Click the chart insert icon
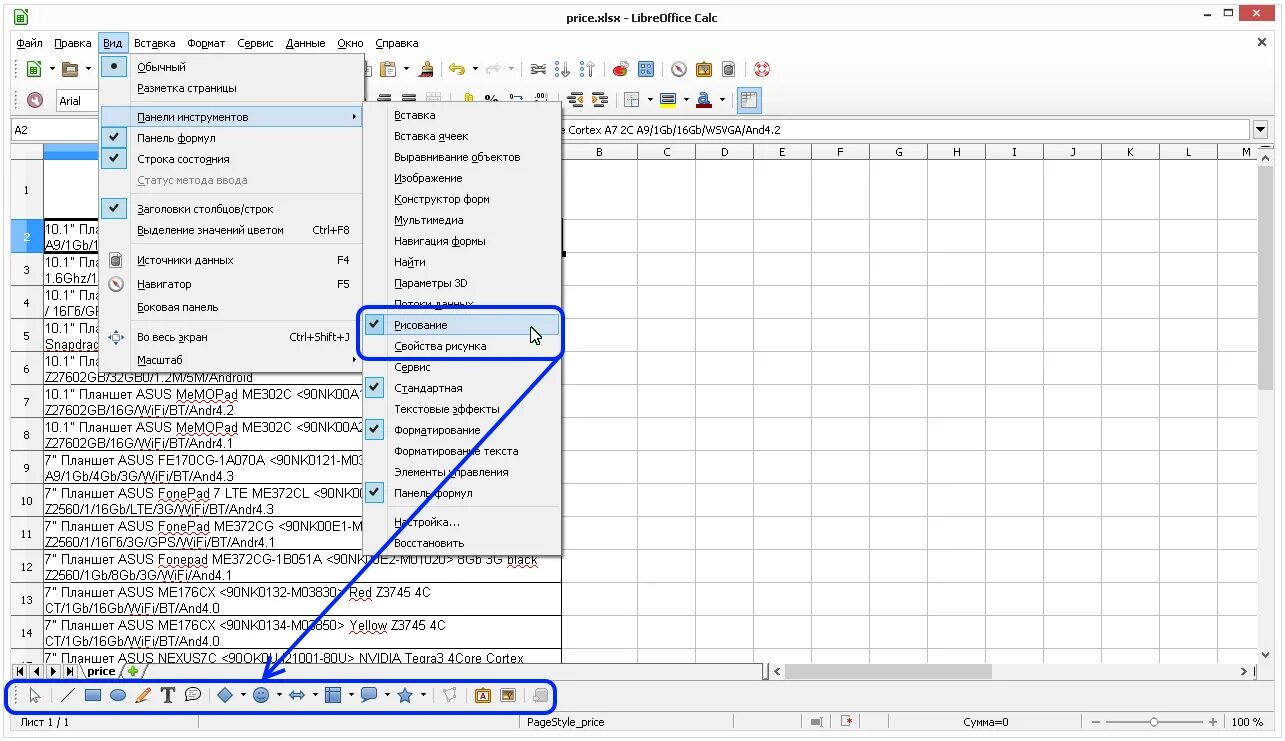 [x=620, y=69]
